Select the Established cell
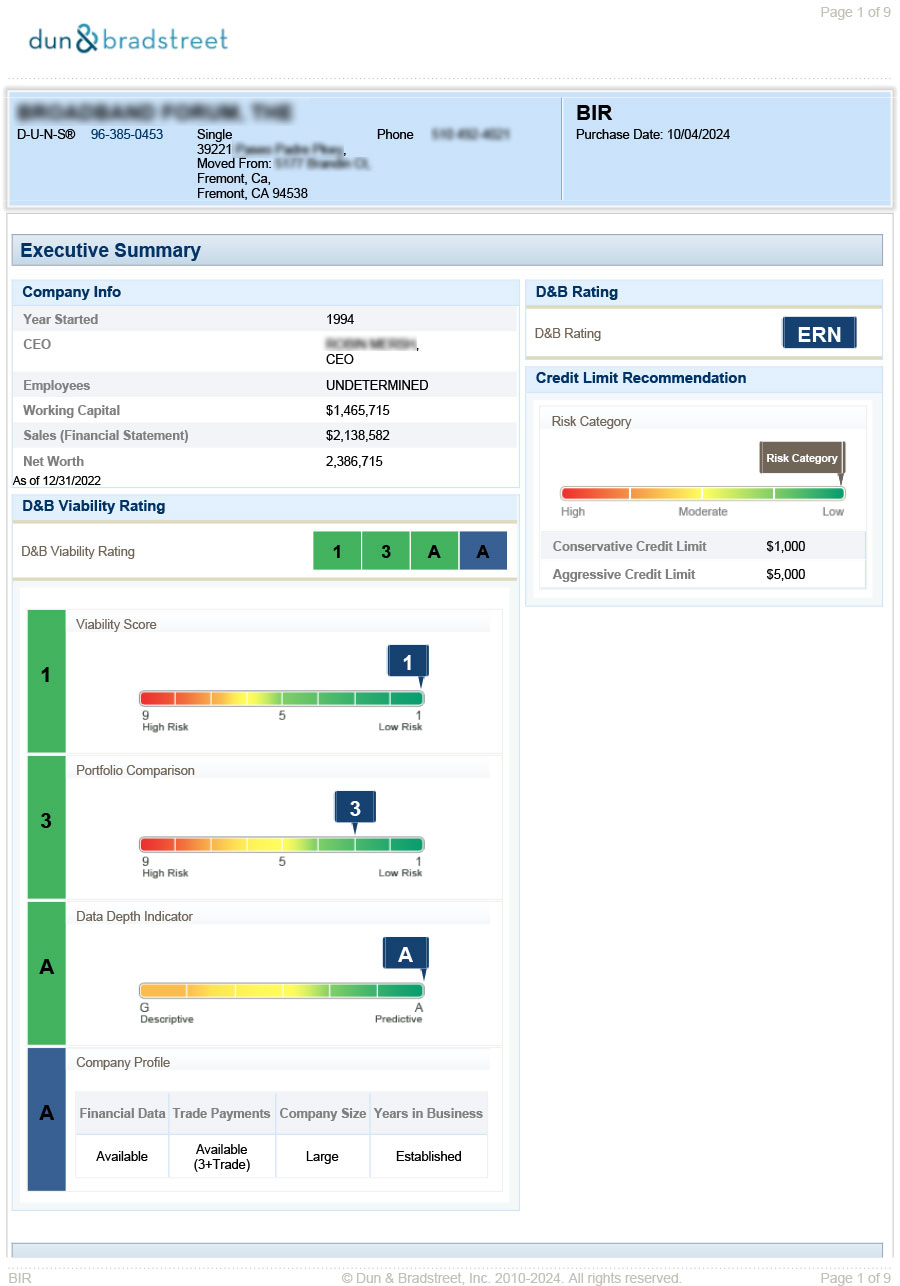The height and width of the screenshot is (1286, 900). click(428, 1157)
